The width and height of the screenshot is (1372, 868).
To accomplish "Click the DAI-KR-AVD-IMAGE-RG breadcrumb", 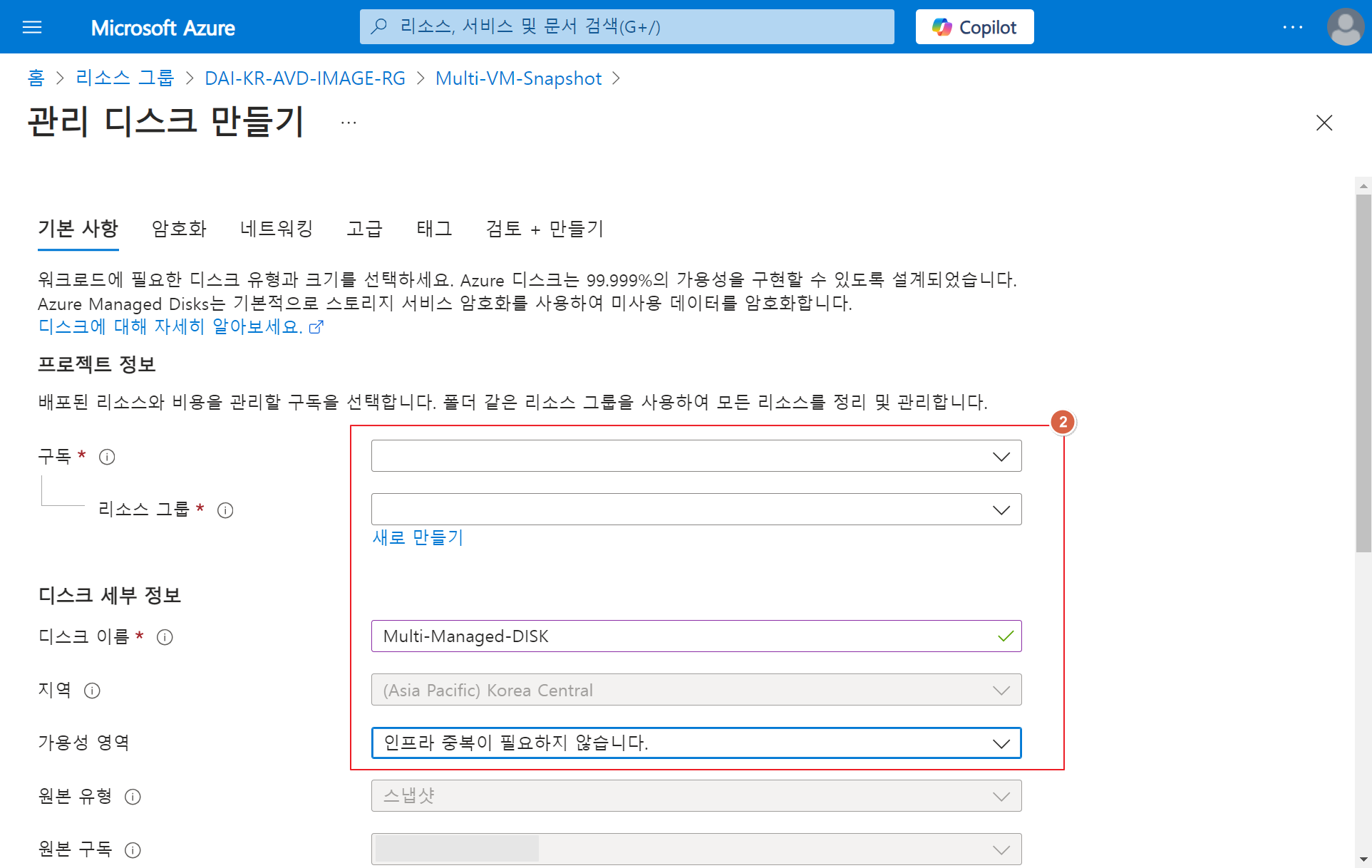I will (305, 78).
